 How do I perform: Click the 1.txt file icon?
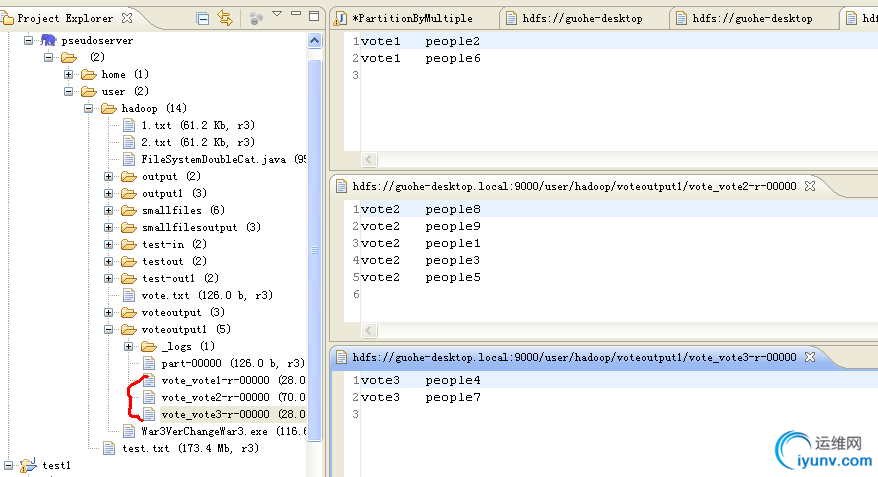point(129,125)
